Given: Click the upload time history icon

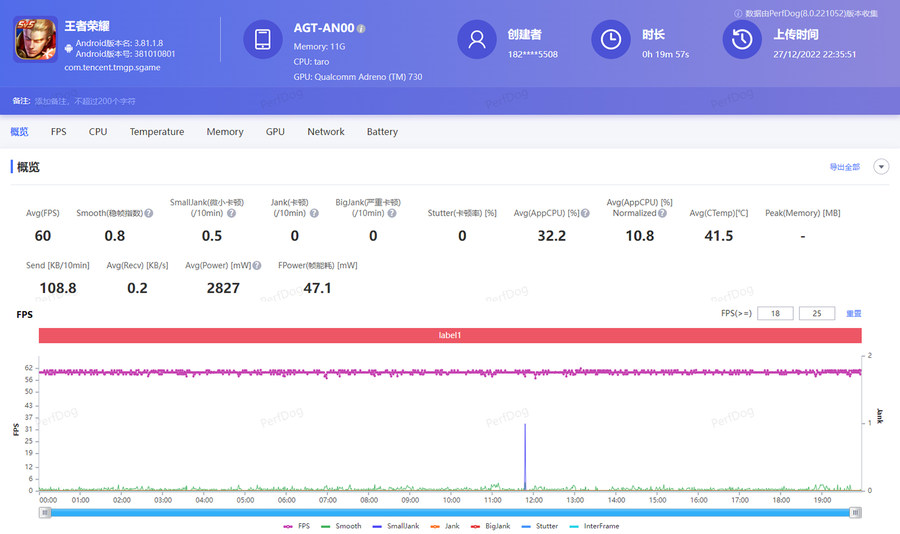Looking at the screenshot, I should pos(742,40).
